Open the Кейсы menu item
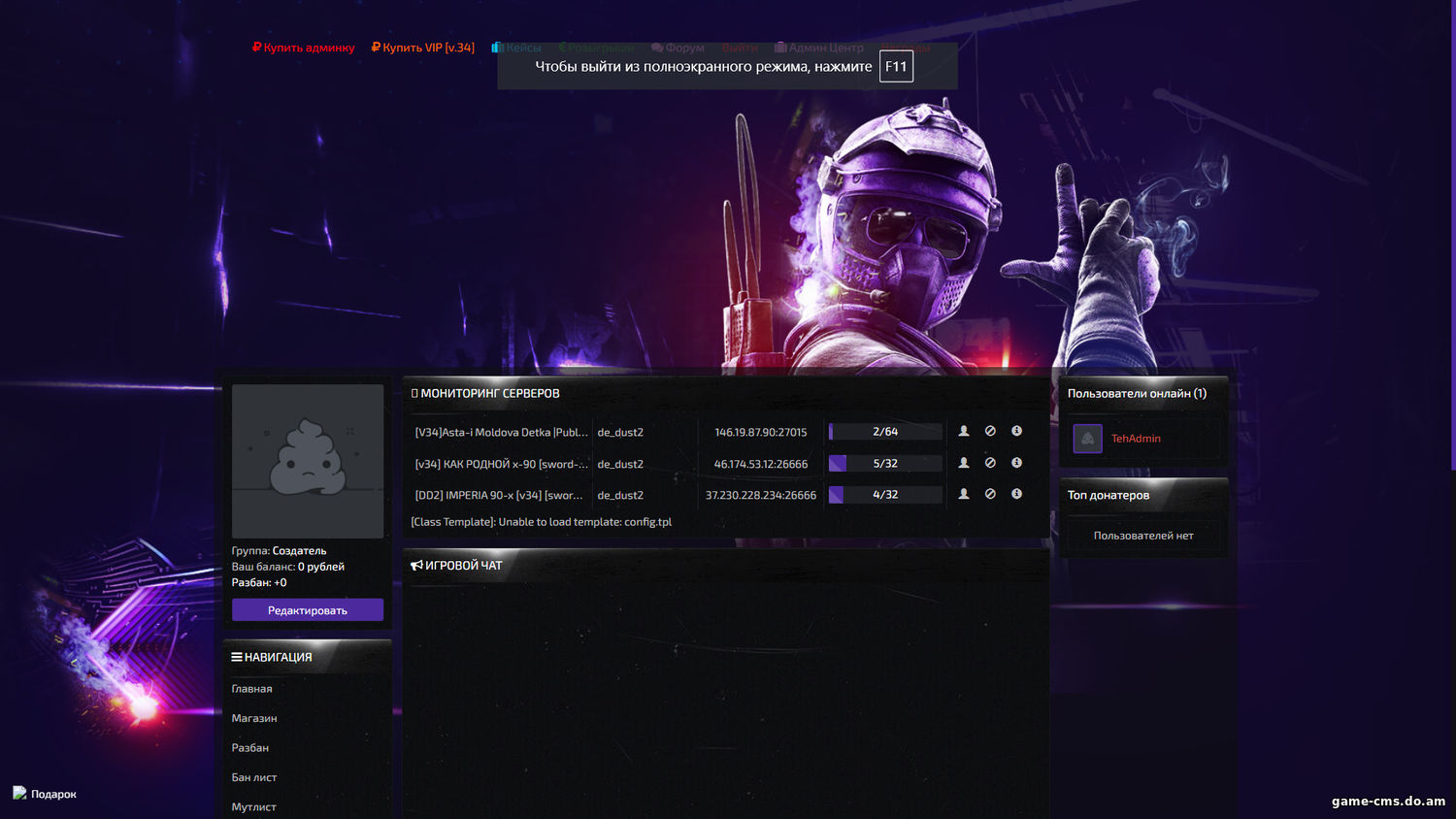This screenshot has width=1456, height=819. (516, 48)
